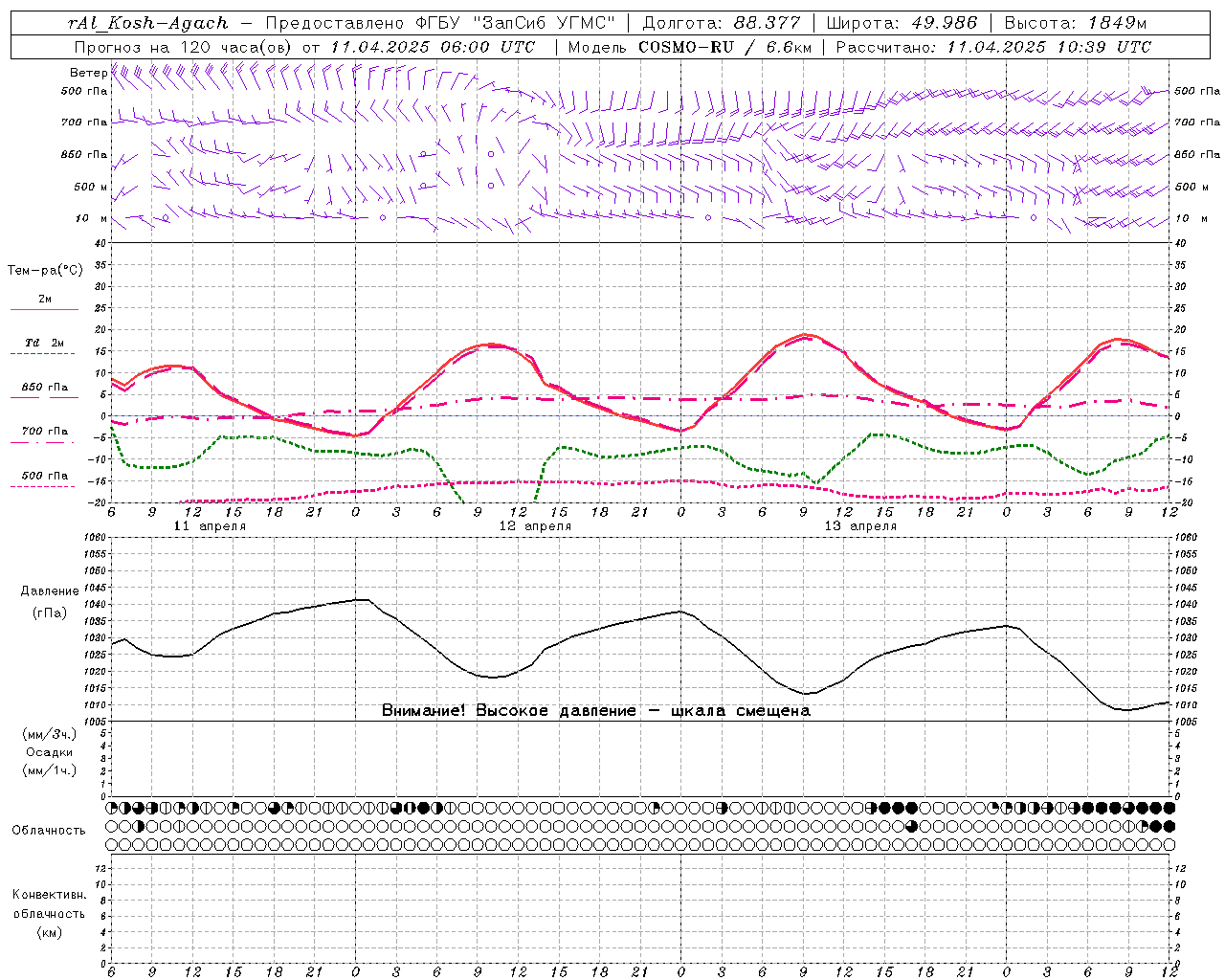The width and height of the screenshot is (1225, 980).
Task: Click the Долгота: 88.377 value
Action: (722, 23)
